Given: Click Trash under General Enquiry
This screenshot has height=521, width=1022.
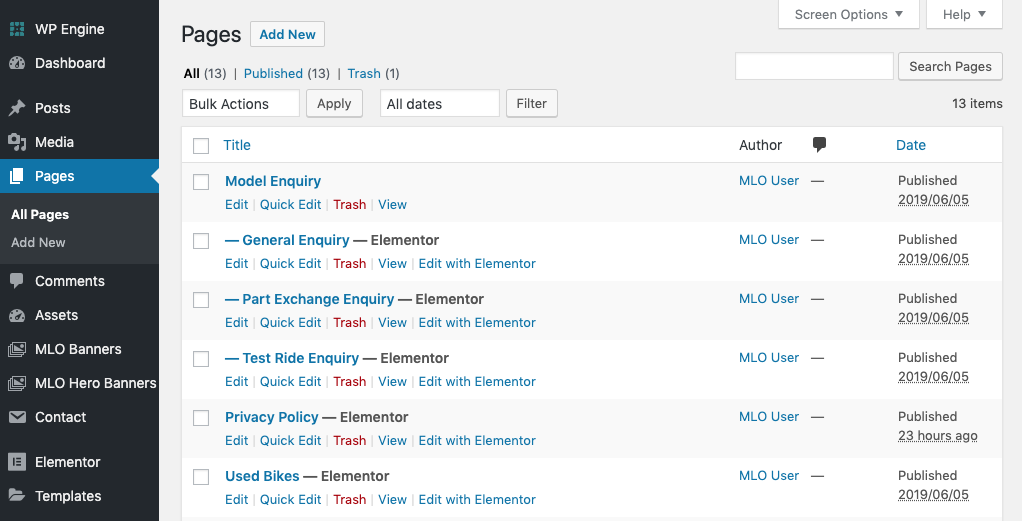Looking at the screenshot, I should (349, 263).
